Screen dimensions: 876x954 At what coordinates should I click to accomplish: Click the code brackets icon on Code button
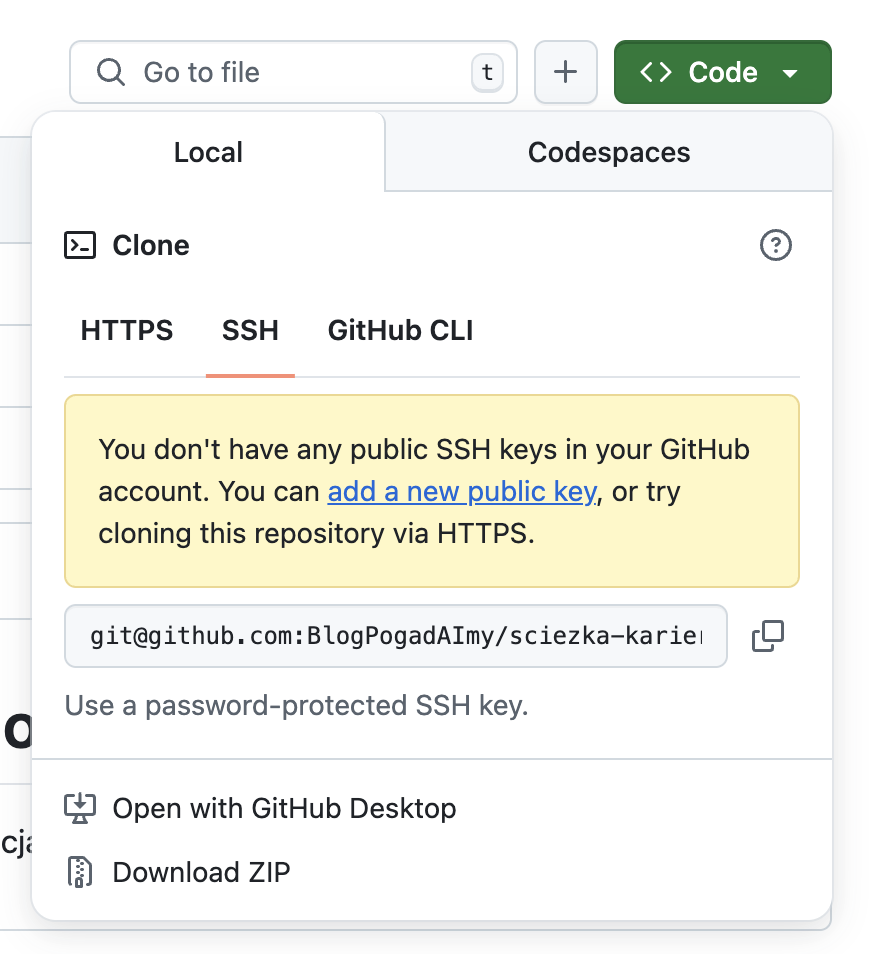tap(655, 71)
